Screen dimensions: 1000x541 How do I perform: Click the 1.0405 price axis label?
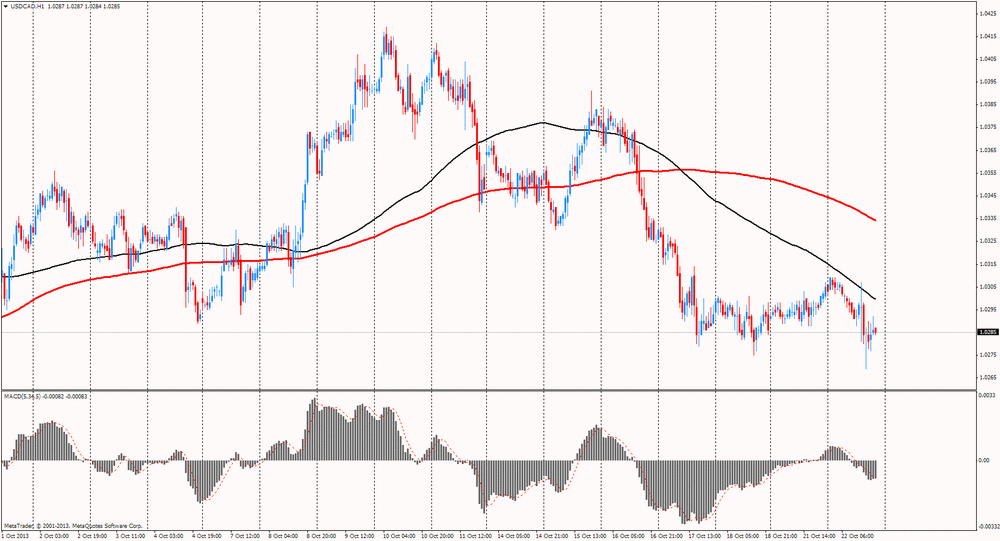point(988,59)
